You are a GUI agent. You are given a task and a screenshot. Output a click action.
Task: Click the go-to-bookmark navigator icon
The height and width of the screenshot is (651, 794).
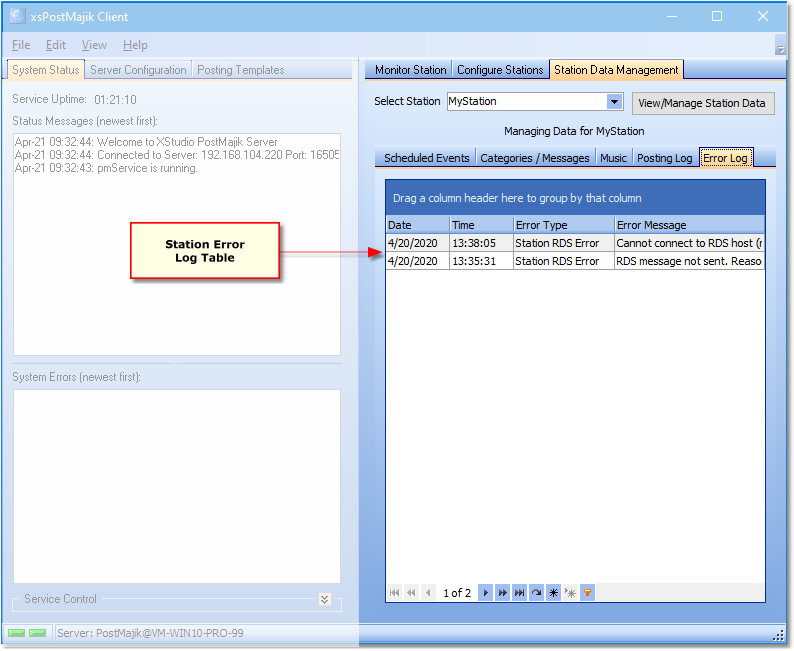pyautogui.click(x=570, y=592)
